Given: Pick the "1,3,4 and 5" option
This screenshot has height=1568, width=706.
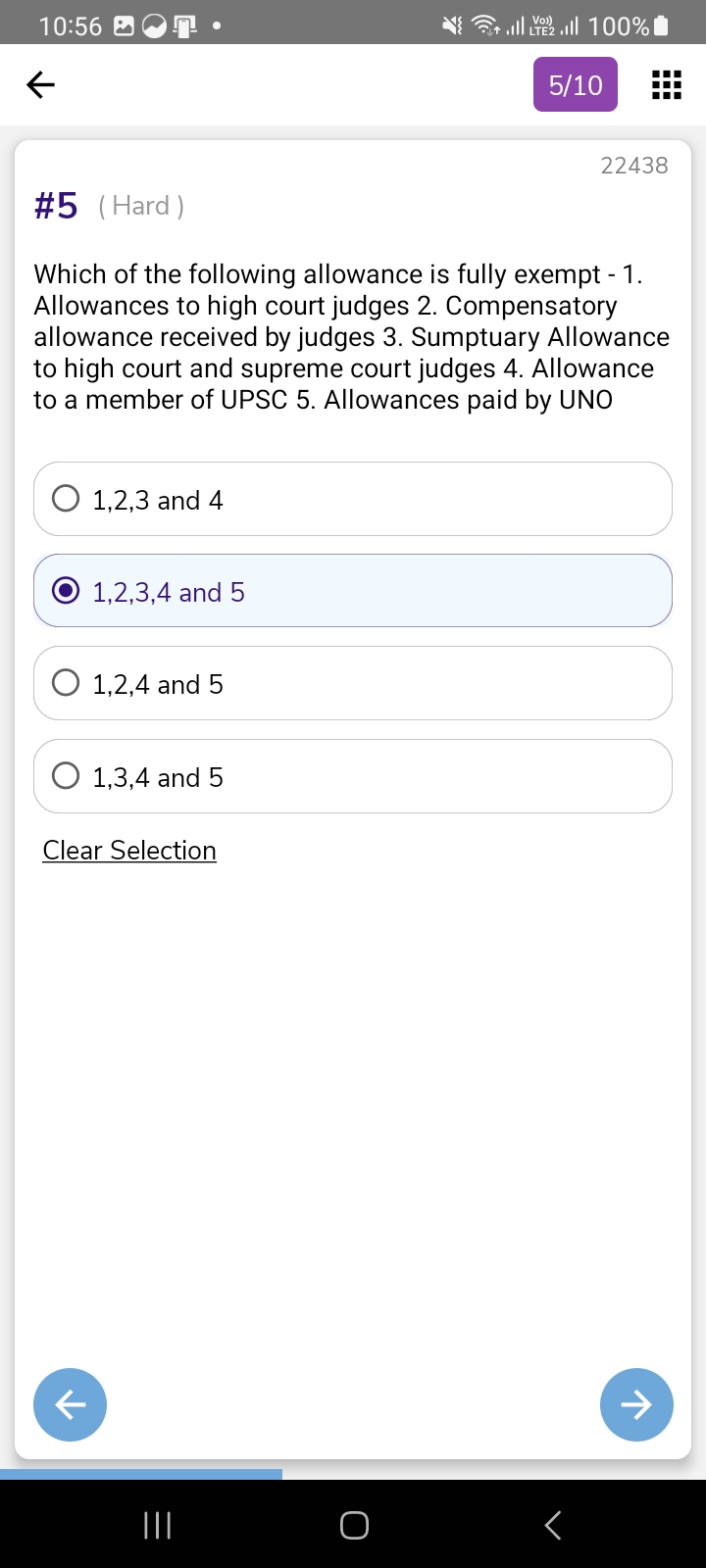Looking at the screenshot, I should (66, 776).
